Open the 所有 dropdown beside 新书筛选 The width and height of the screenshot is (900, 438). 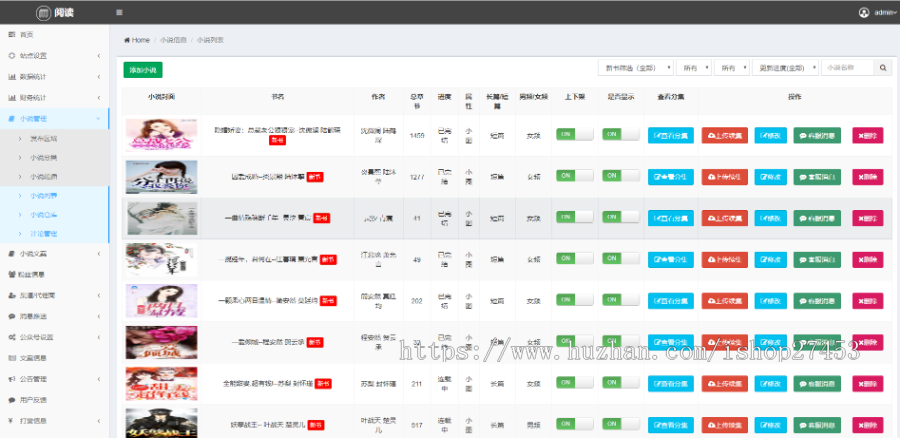click(694, 68)
